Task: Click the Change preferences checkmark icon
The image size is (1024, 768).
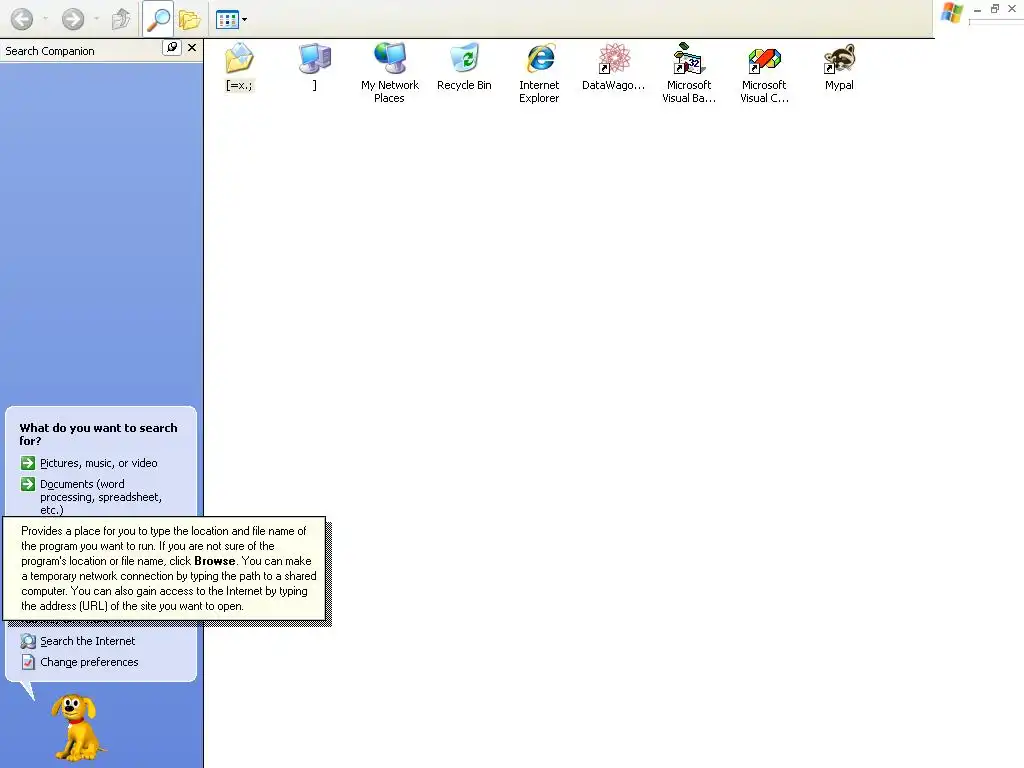Action: pyautogui.click(x=28, y=662)
